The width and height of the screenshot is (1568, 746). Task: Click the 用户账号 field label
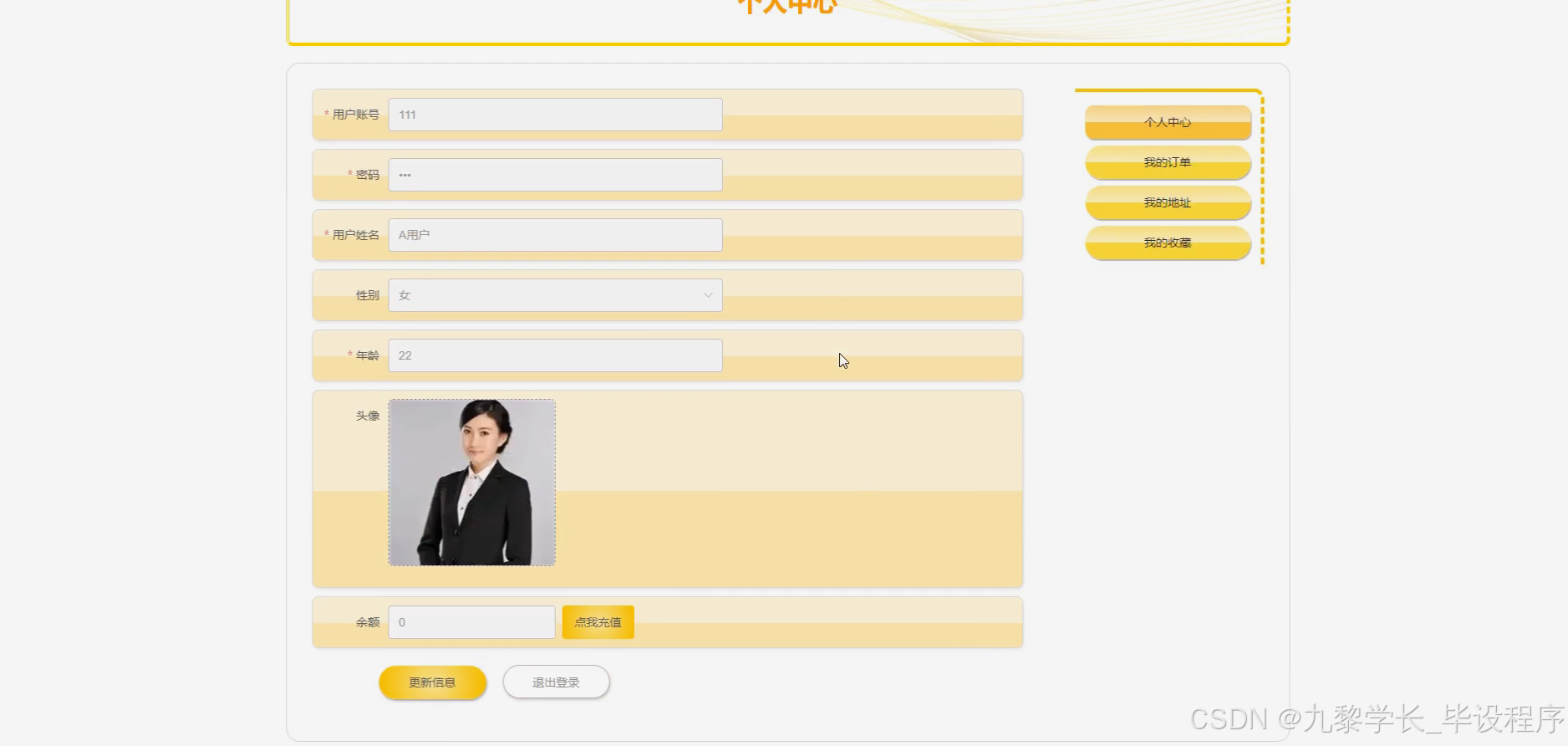355,115
